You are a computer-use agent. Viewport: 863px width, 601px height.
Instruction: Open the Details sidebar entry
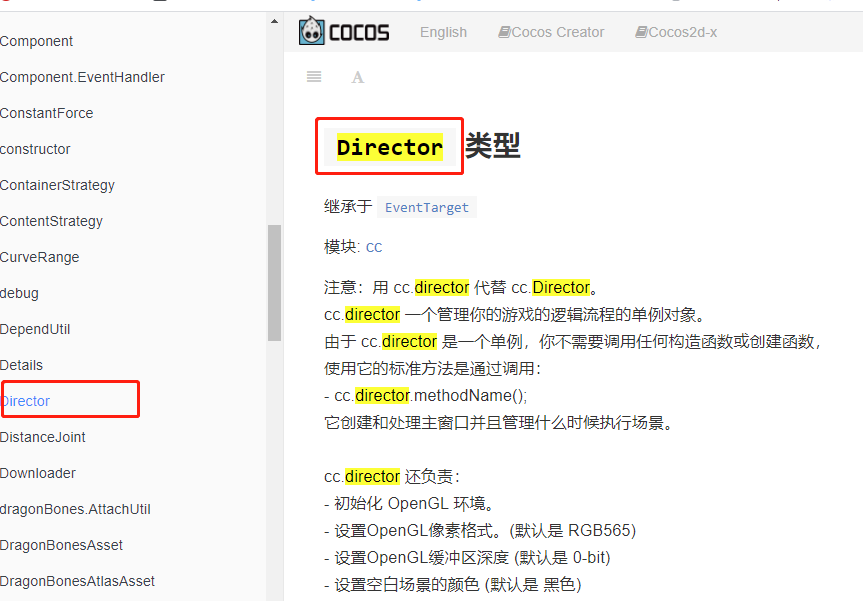click(21, 365)
